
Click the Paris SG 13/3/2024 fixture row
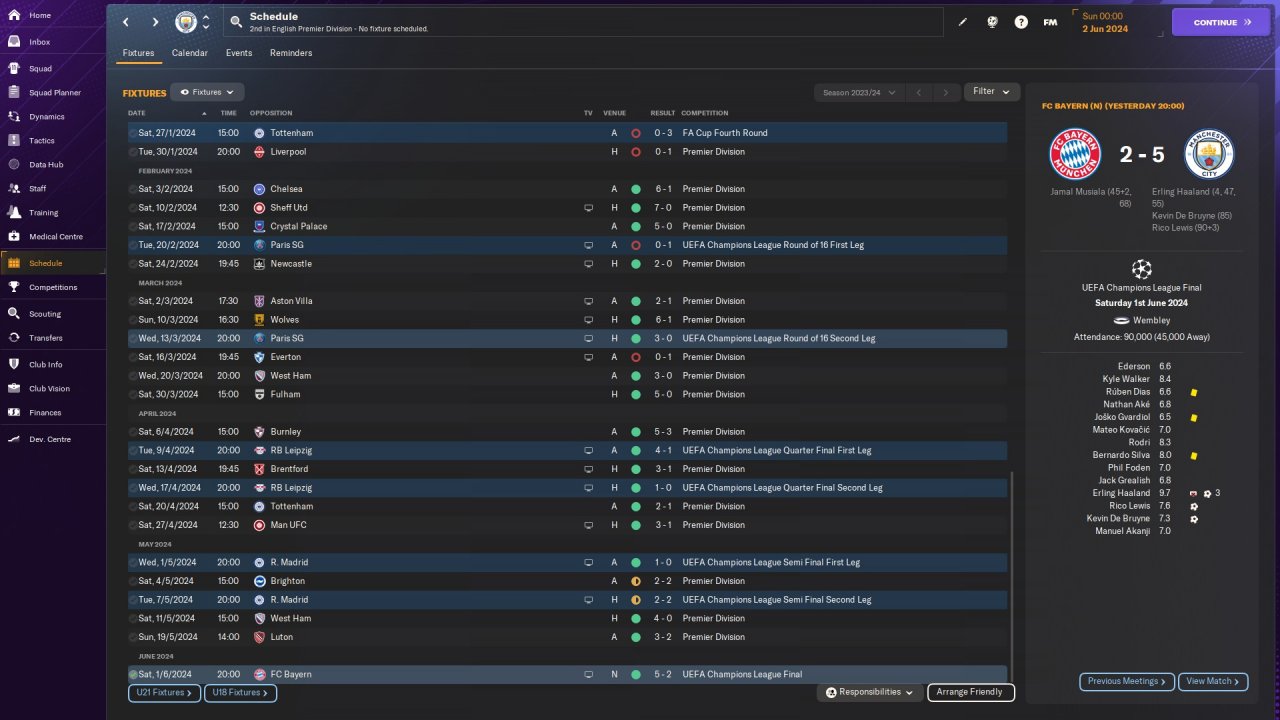[x=567, y=339]
